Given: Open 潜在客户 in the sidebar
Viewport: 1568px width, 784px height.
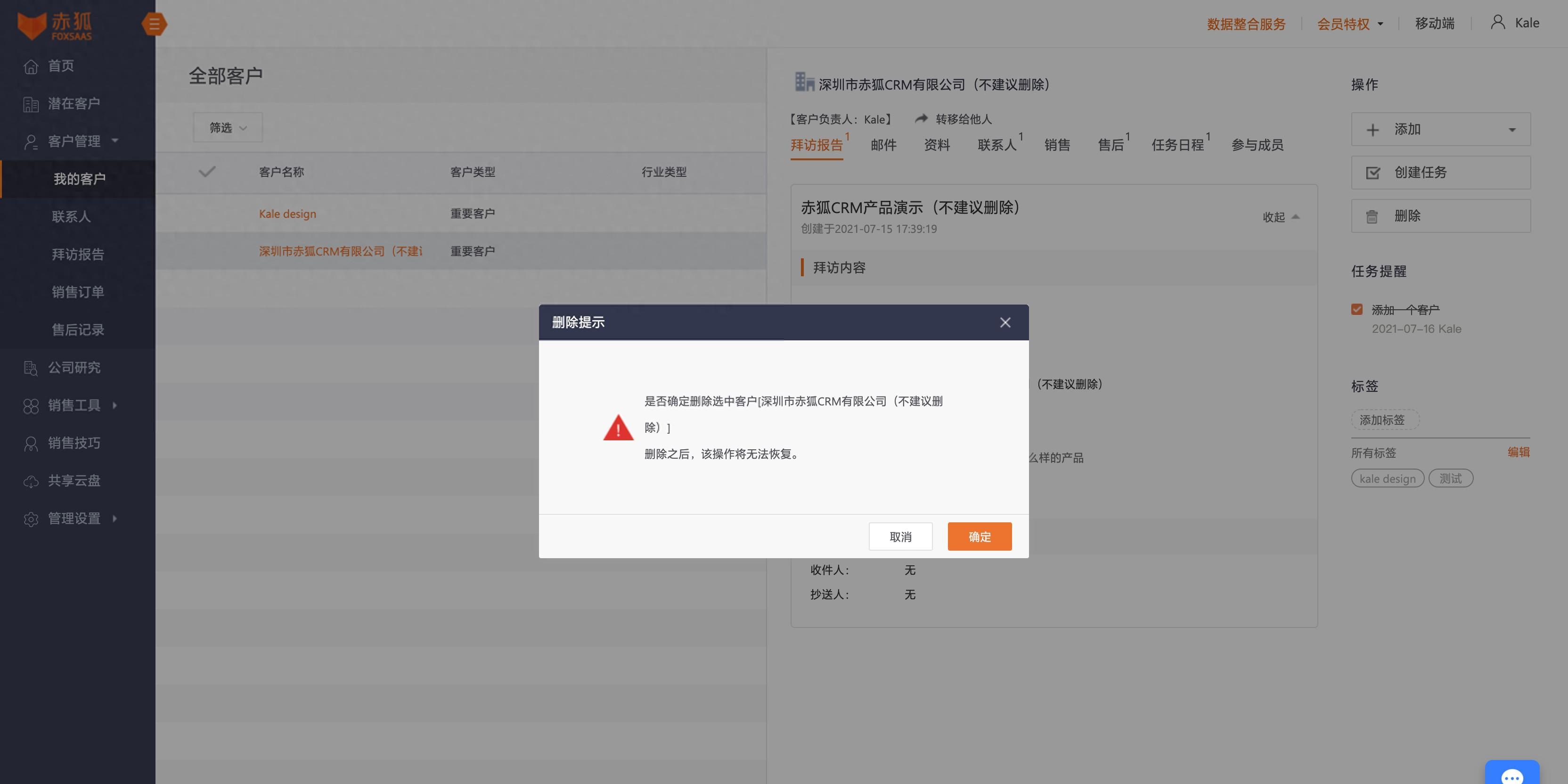Looking at the screenshot, I should pyautogui.click(x=73, y=104).
